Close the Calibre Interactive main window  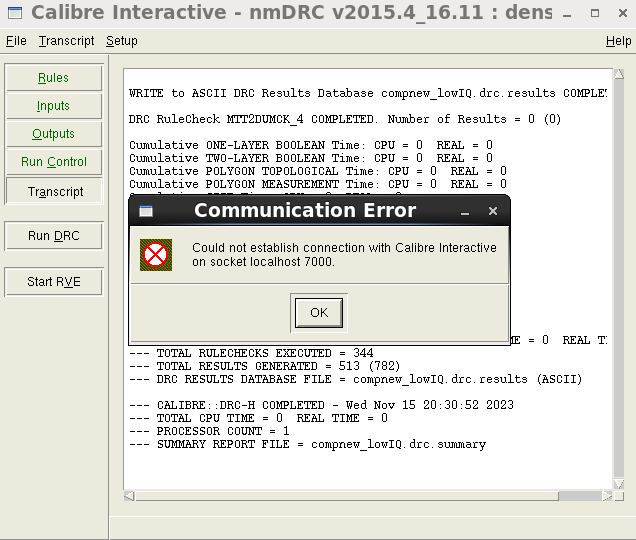click(x=623, y=13)
